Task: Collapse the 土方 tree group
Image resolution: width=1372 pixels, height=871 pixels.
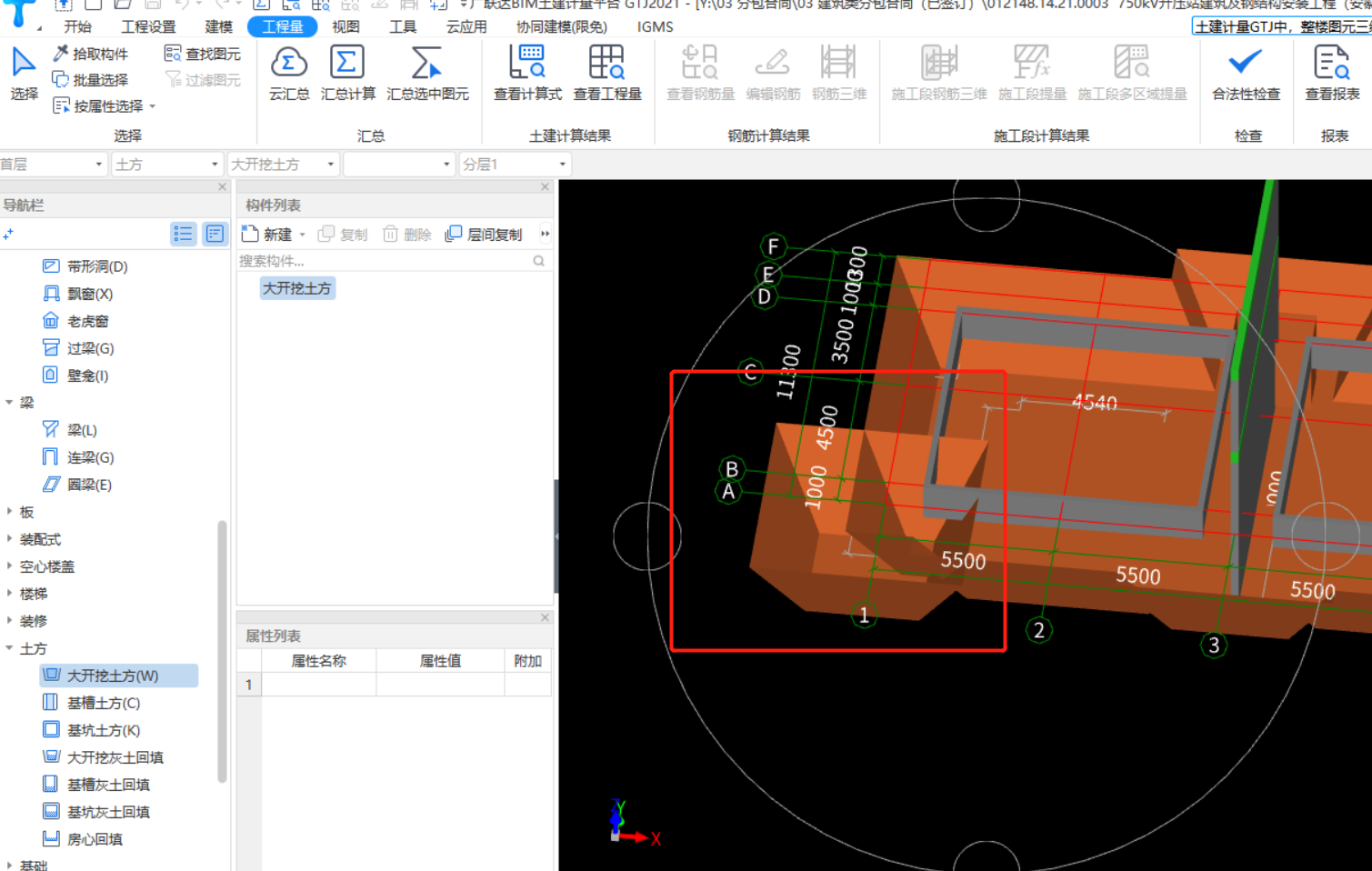Action: point(9,648)
